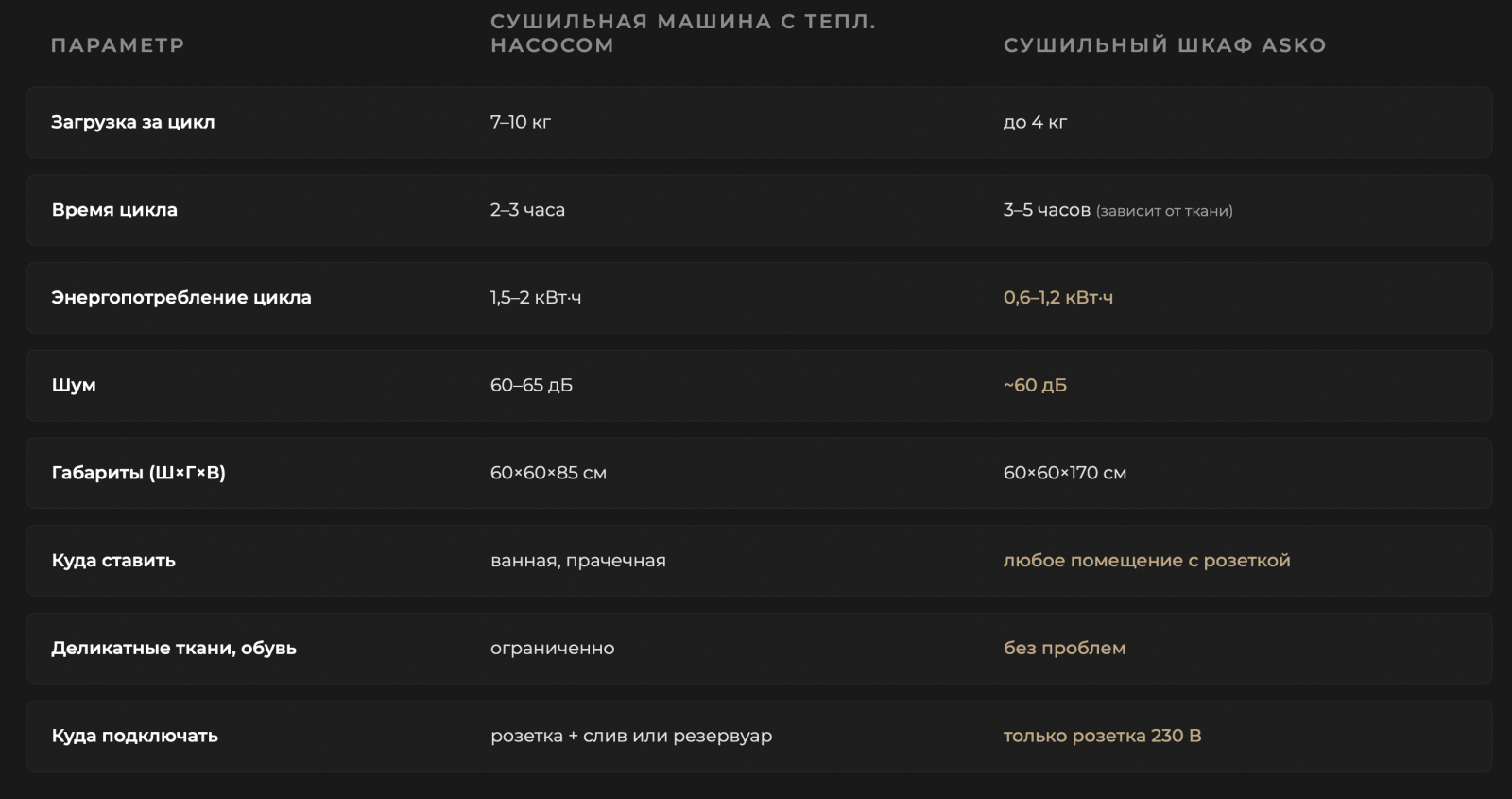Click the 1,5–2 кВт·ч value

point(536,297)
